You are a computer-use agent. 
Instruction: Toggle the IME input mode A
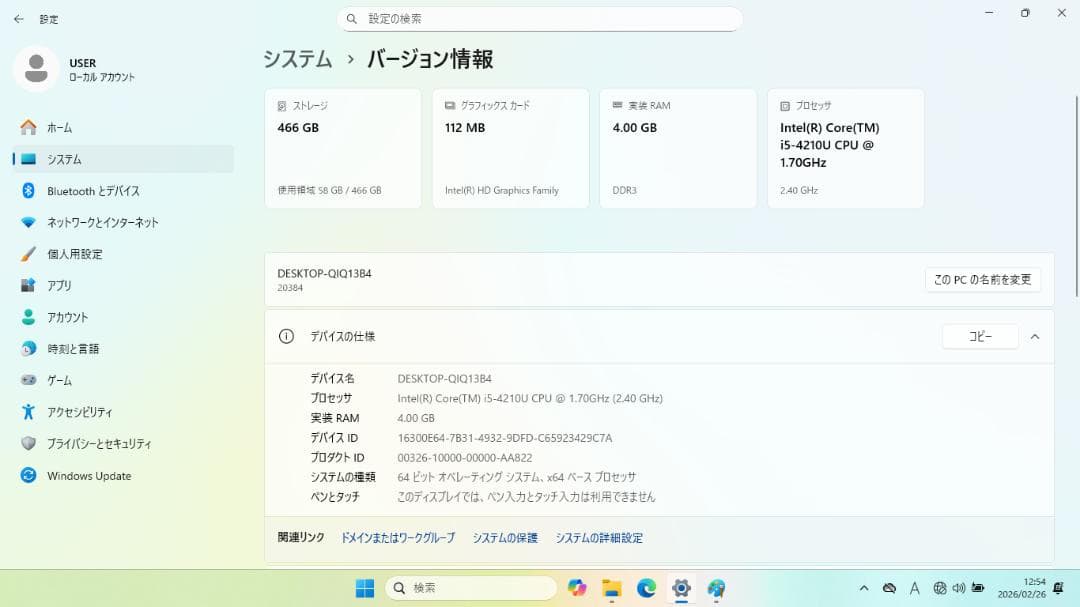[x=915, y=588]
